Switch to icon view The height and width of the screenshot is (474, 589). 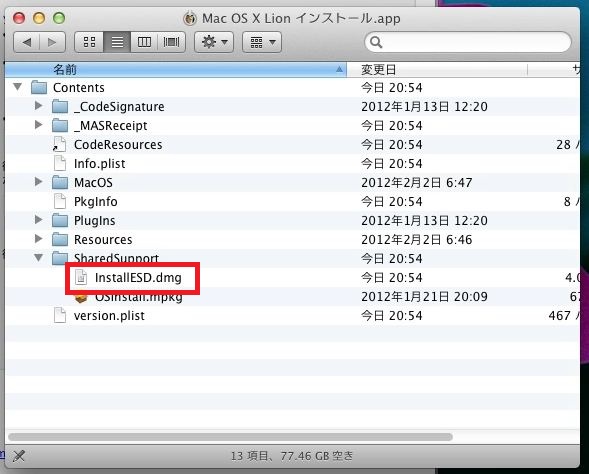pos(89,42)
